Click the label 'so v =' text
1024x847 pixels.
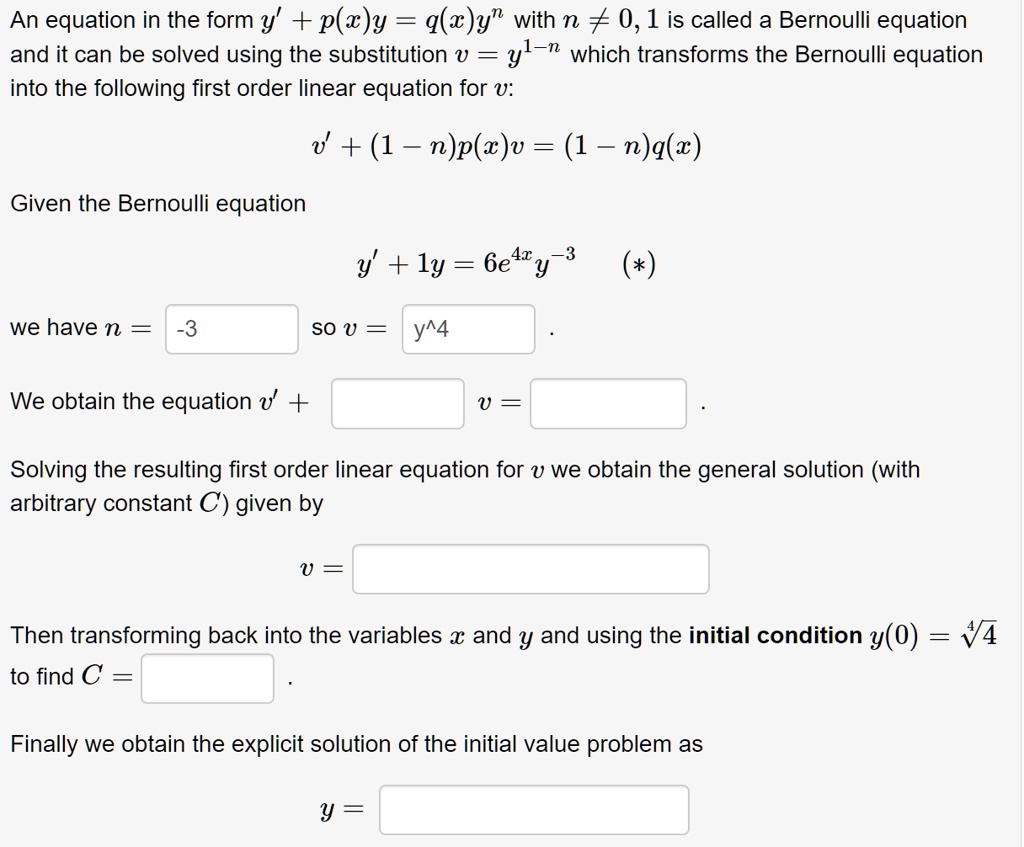pyautogui.click(x=350, y=329)
